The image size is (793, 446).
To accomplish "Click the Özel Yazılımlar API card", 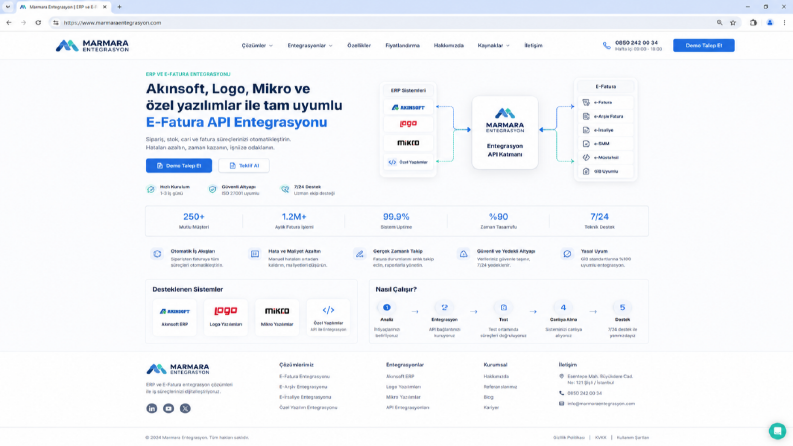I will point(328,317).
